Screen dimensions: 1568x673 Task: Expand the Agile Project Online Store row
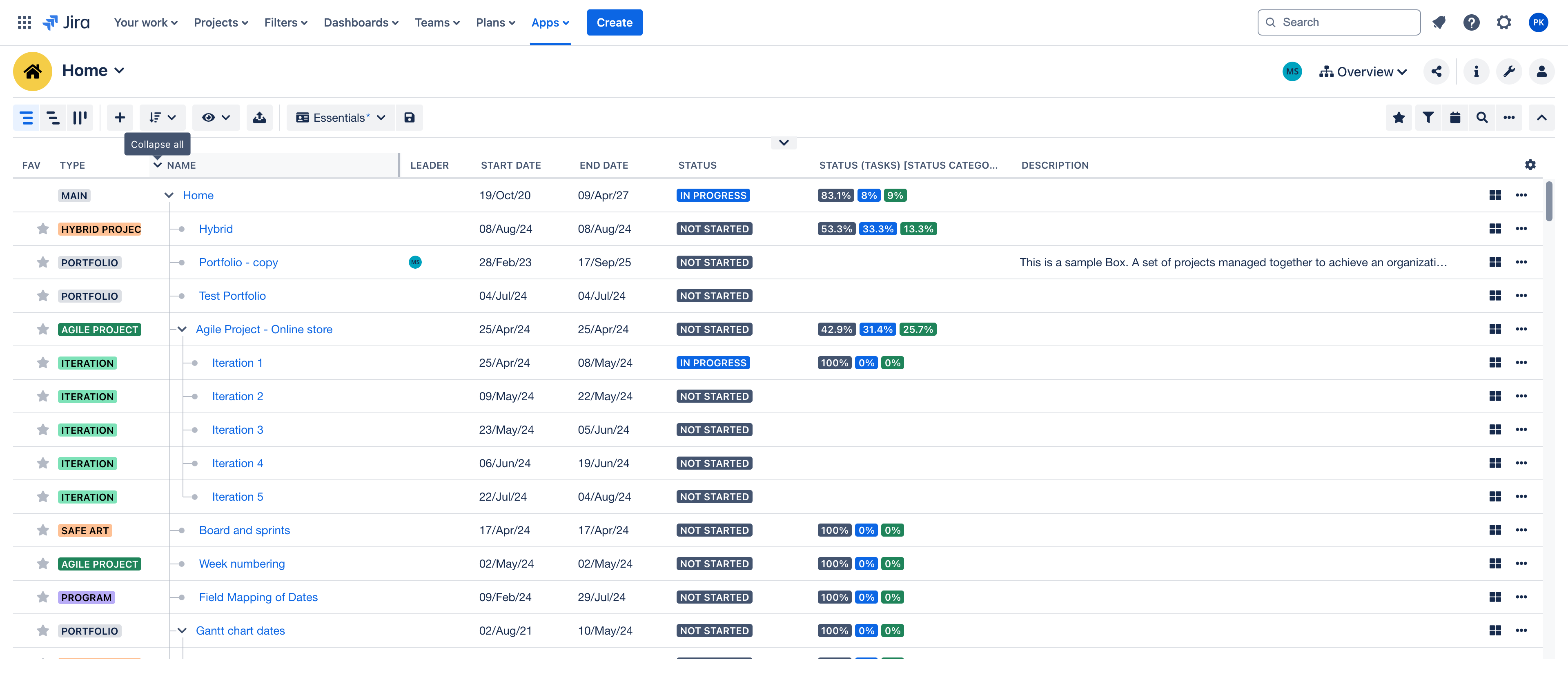tap(181, 328)
